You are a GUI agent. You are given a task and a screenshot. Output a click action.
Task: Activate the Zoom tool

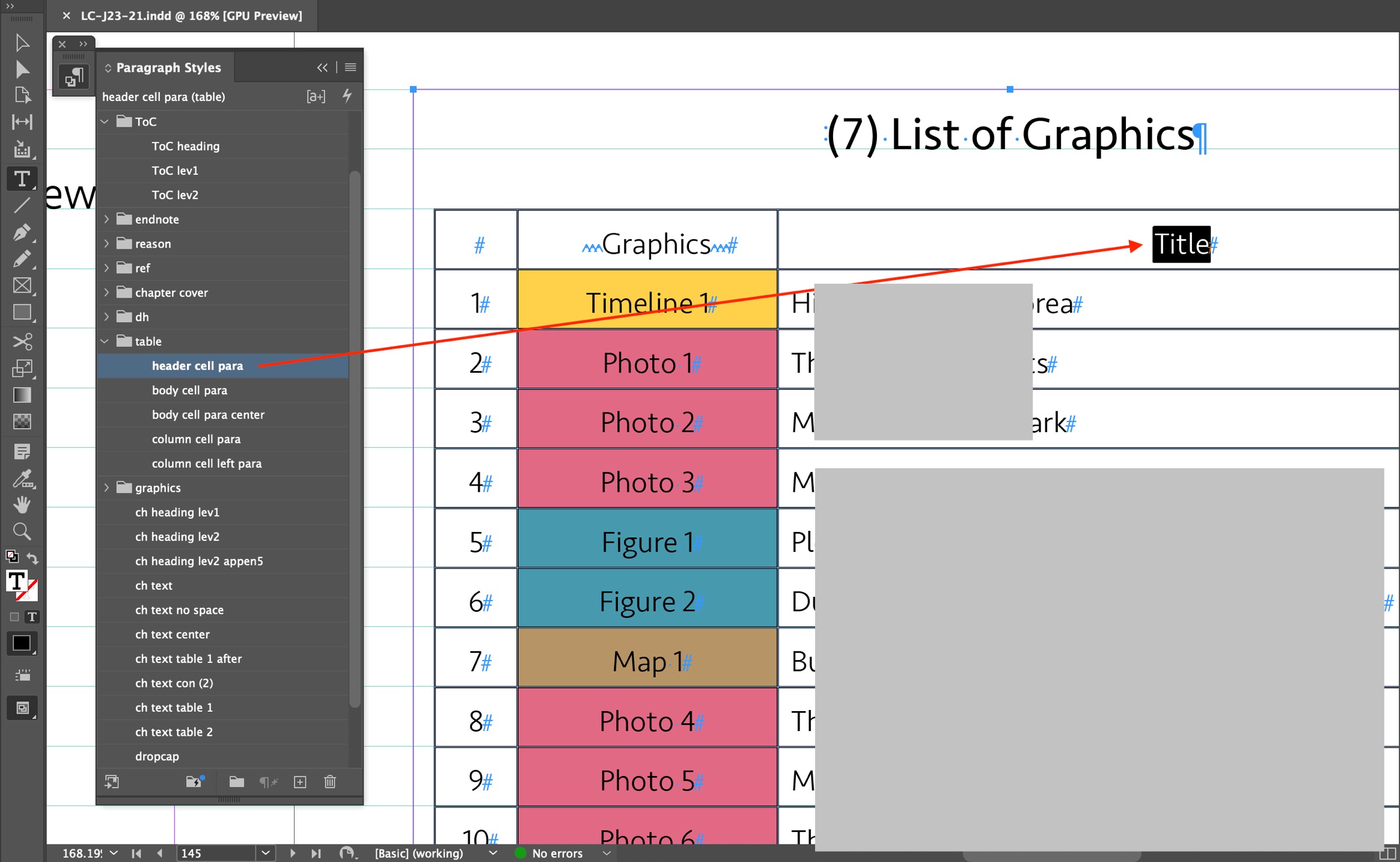coord(22,531)
